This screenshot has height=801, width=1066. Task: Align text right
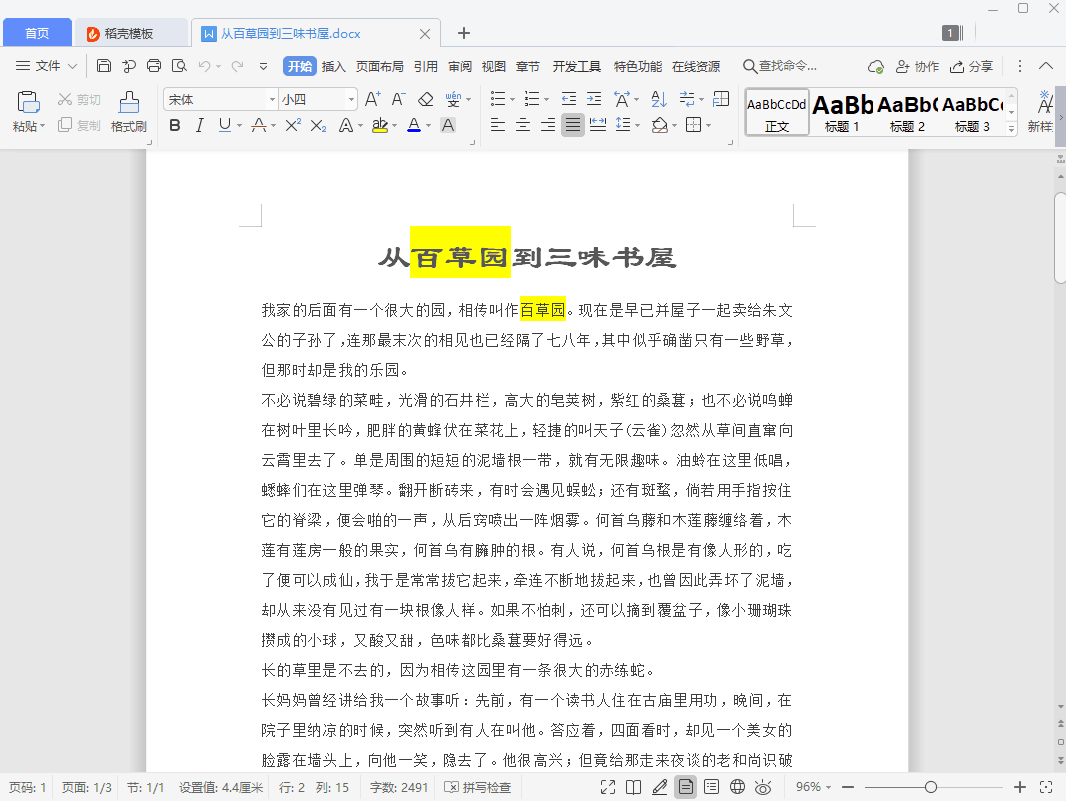[x=548, y=125]
